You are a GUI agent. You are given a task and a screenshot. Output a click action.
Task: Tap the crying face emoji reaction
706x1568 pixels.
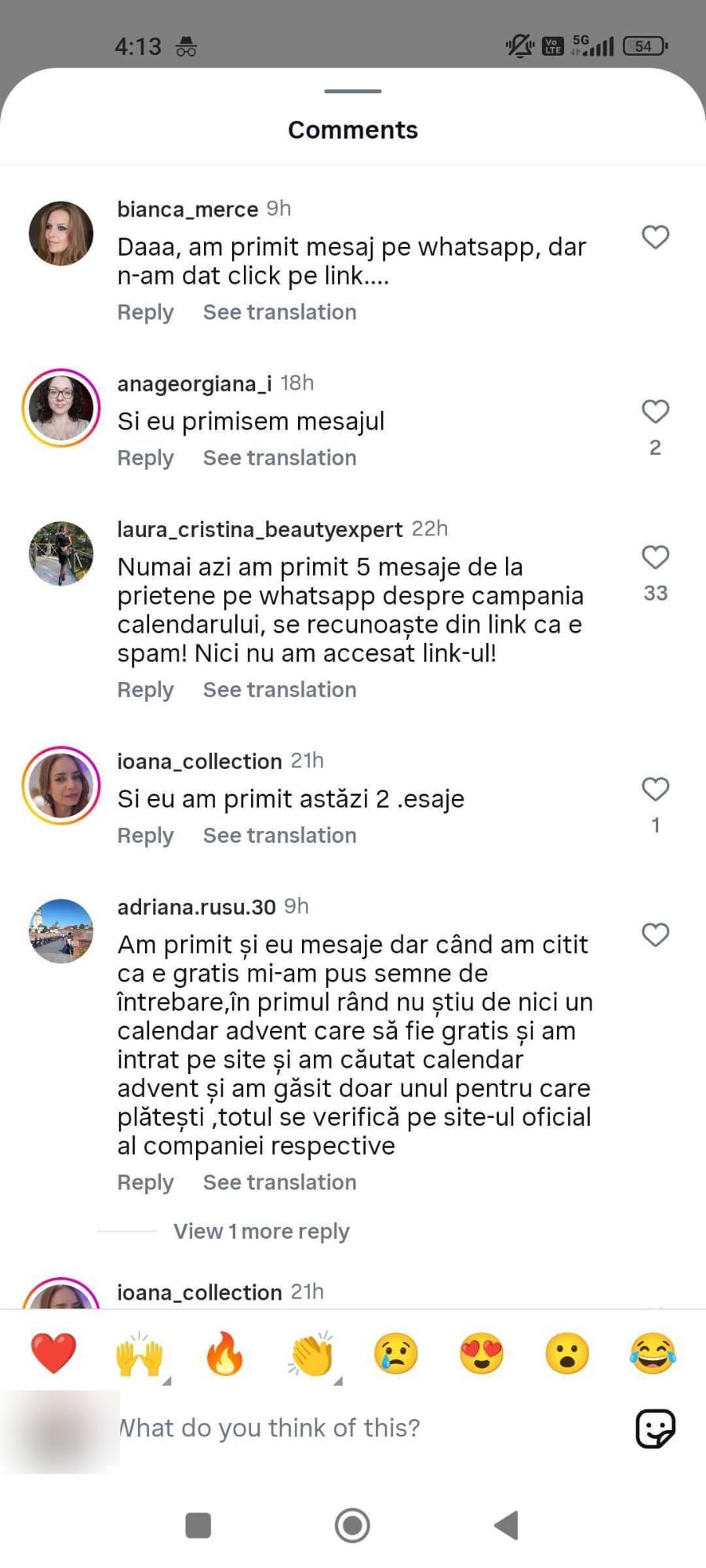(x=396, y=1354)
